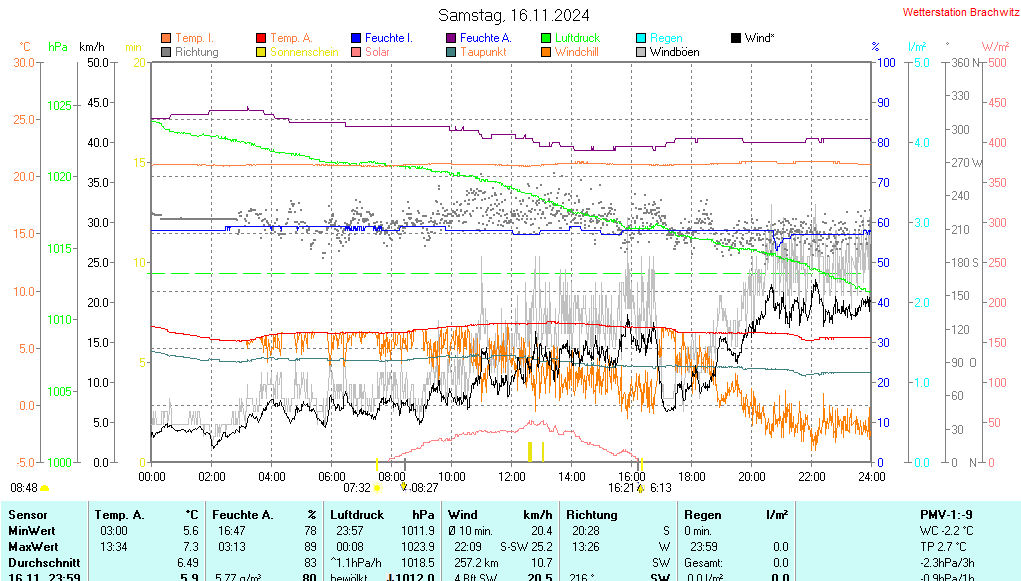Click the green Luftdruck legend square
Viewport: 1021px width, 581px height.
(x=546, y=38)
